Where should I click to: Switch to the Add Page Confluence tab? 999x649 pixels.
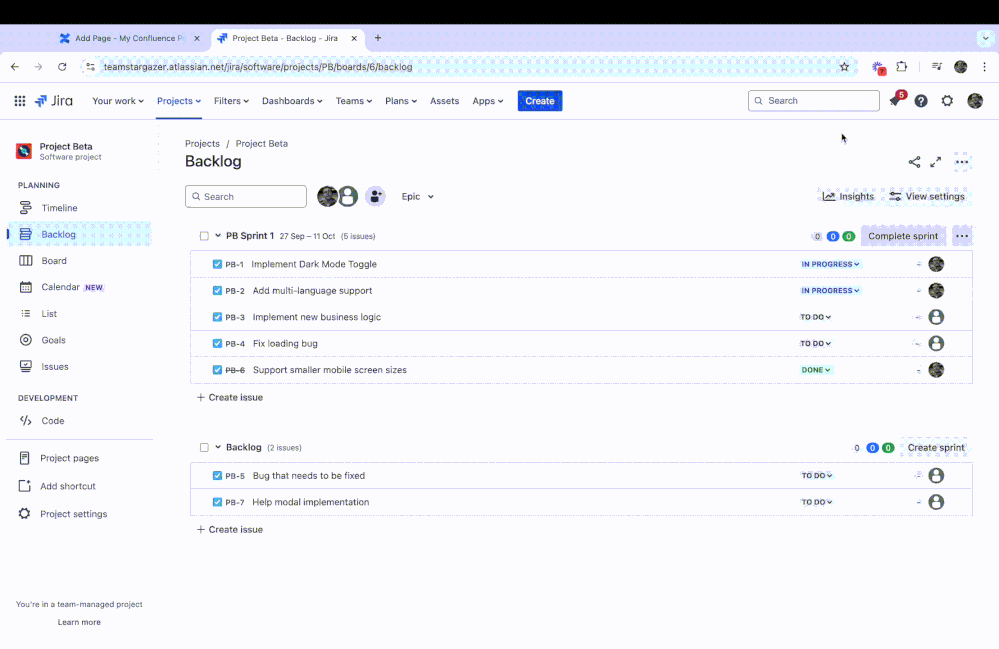click(x=129, y=38)
